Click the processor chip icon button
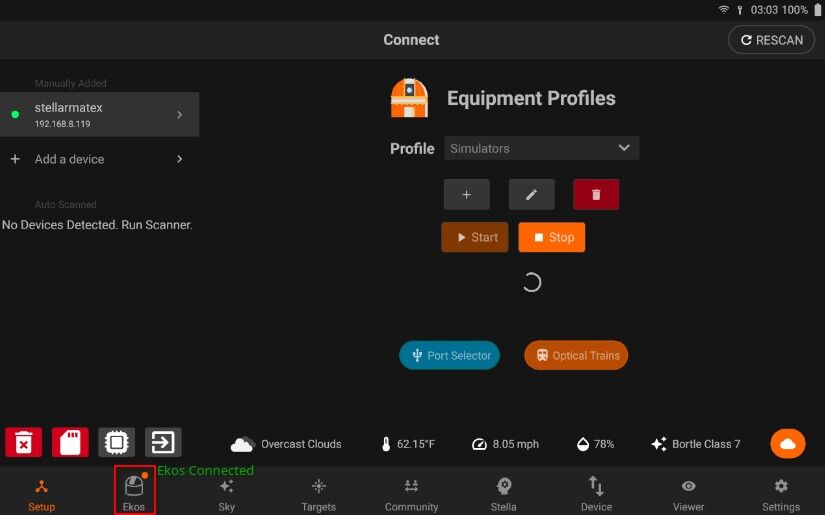Viewport: 825px width, 515px height. tap(117, 442)
